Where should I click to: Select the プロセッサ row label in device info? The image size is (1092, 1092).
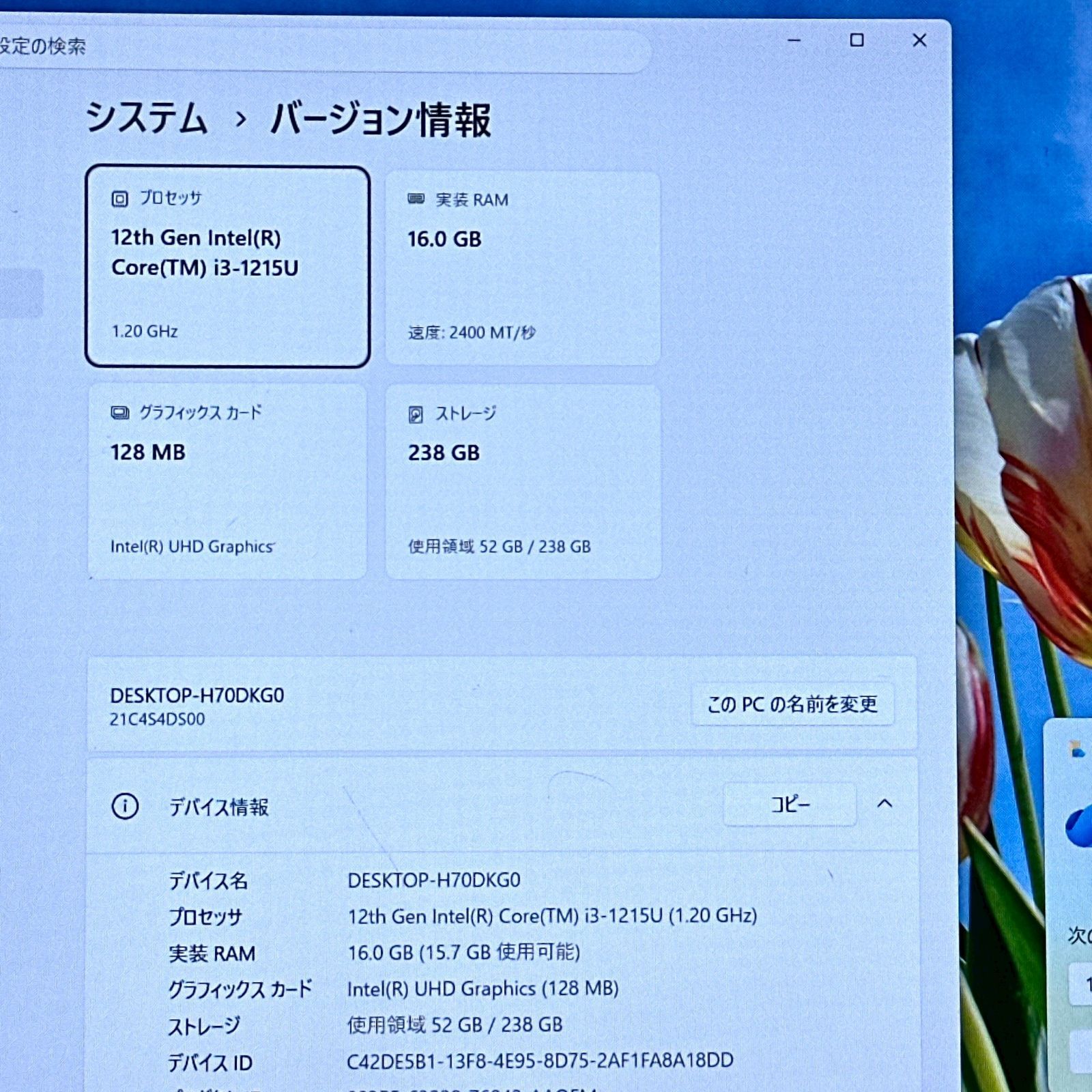coord(205,917)
